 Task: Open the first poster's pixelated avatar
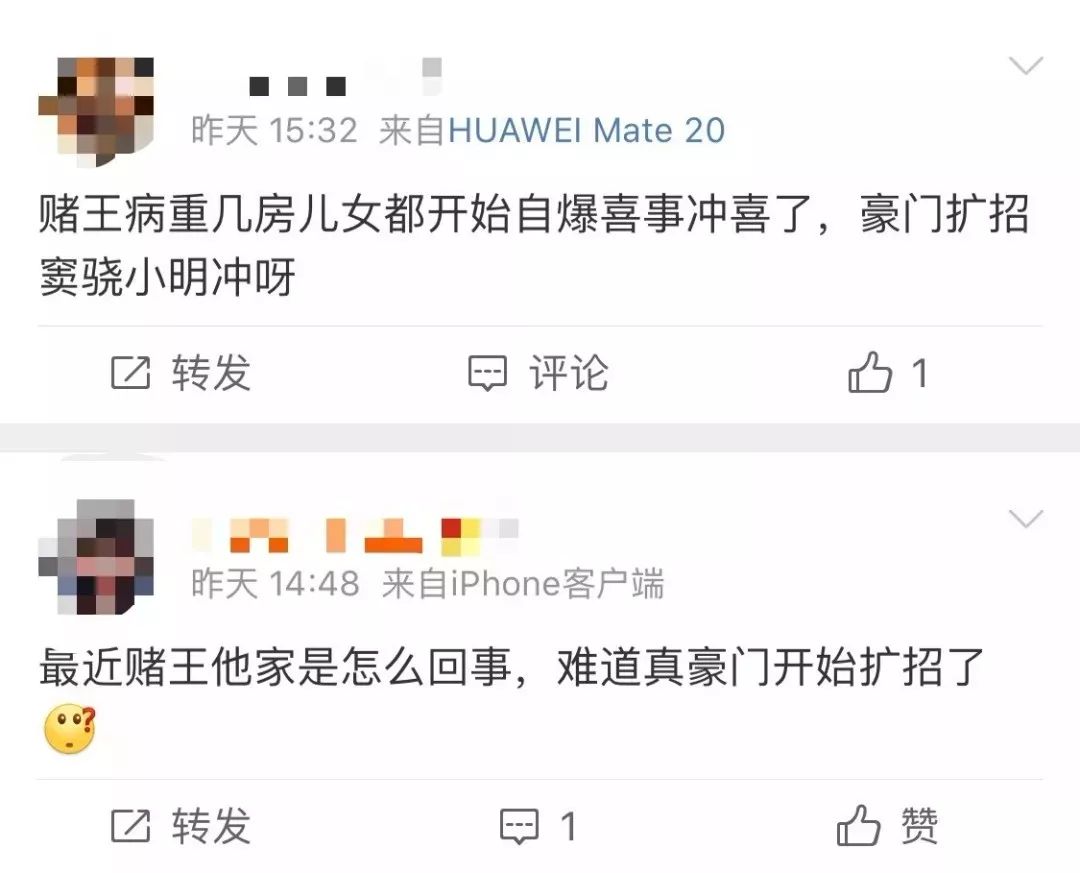point(96,112)
